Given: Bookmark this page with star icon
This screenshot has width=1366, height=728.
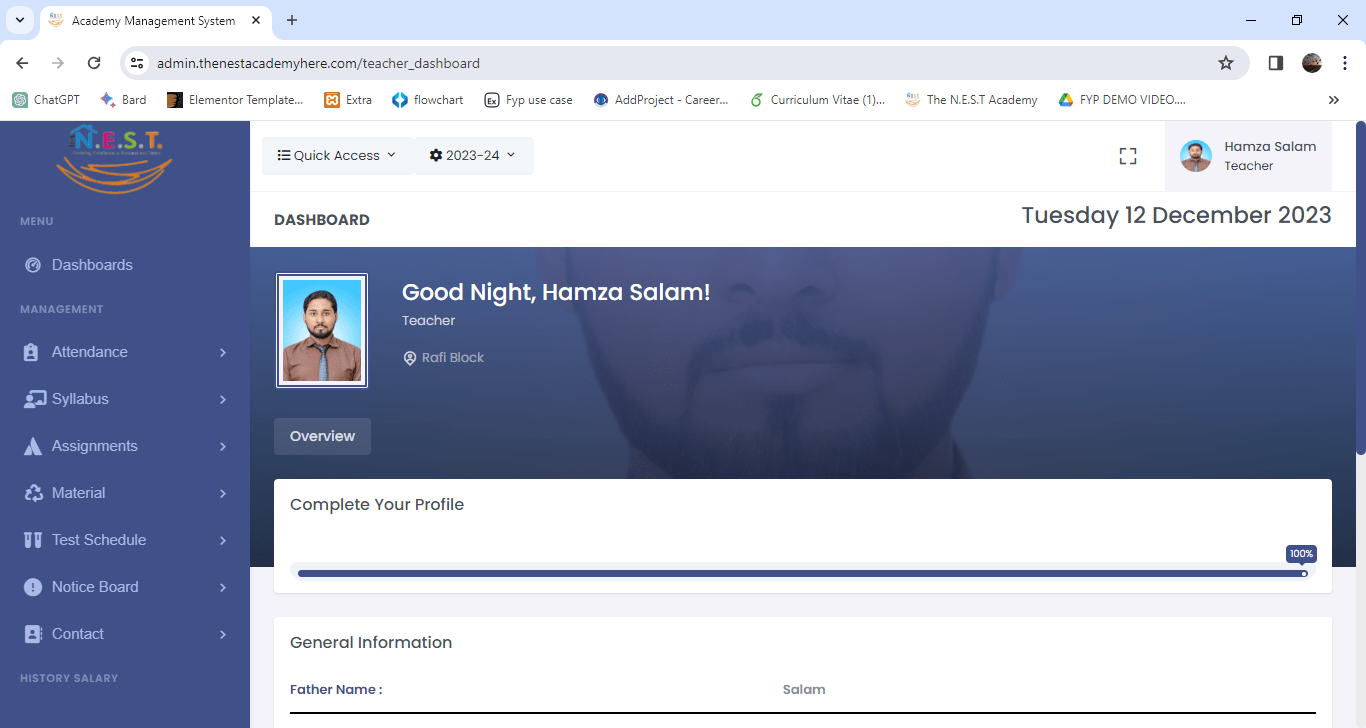Looking at the screenshot, I should coord(1226,63).
